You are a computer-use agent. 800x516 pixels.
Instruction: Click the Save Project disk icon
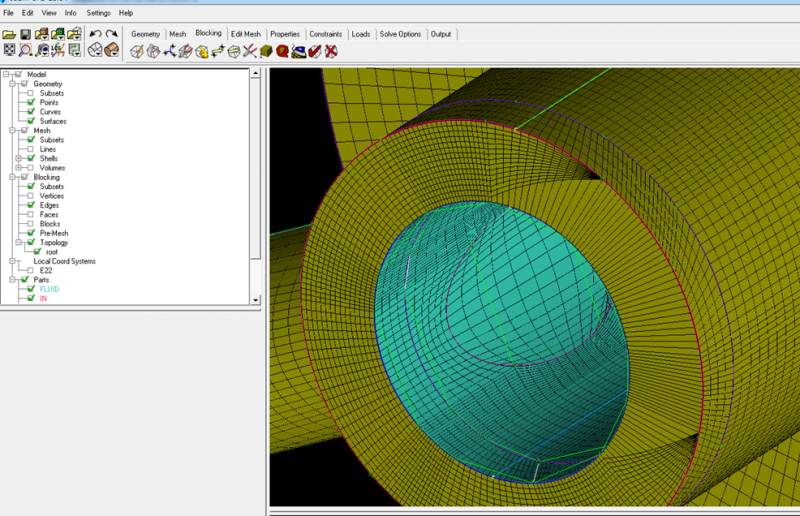pos(26,34)
